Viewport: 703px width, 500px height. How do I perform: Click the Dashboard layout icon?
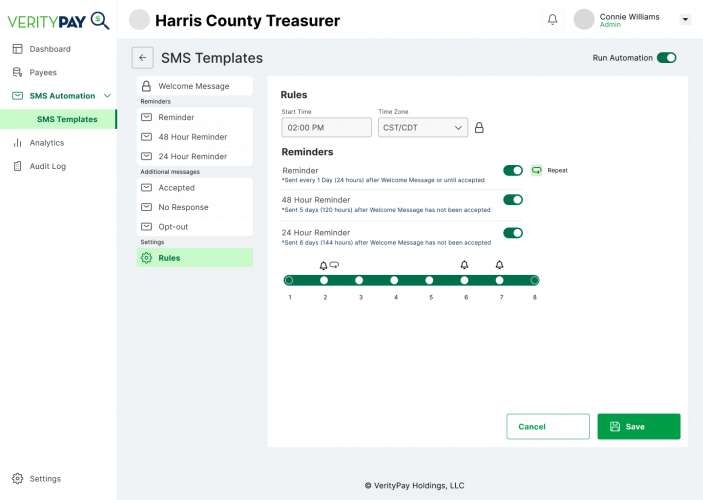click(17, 49)
